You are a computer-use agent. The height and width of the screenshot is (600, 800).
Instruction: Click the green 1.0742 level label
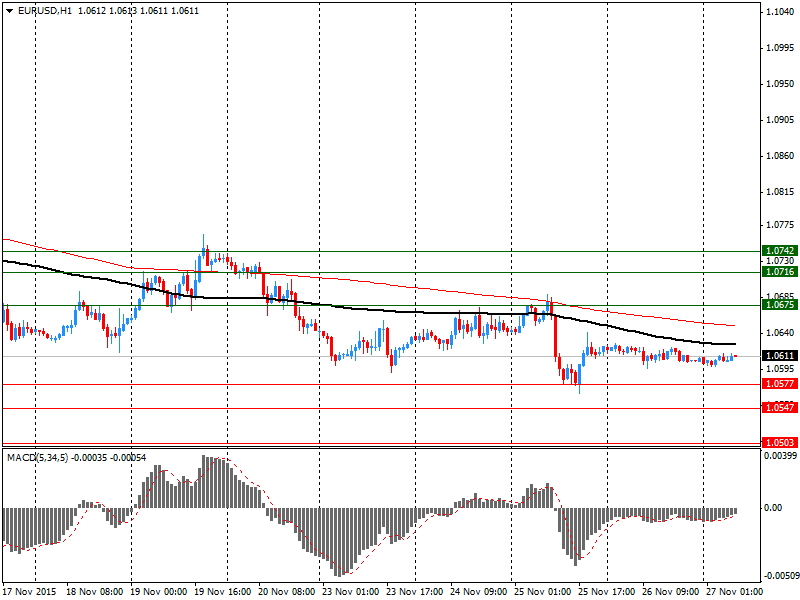tap(780, 251)
